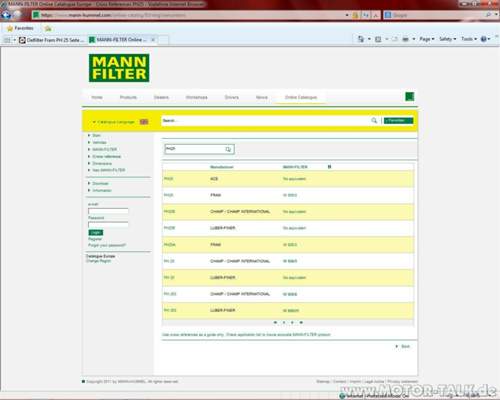Switch to the Oelfilter Fram PH 25 tab
500x400 pixels.
tap(52, 40)
